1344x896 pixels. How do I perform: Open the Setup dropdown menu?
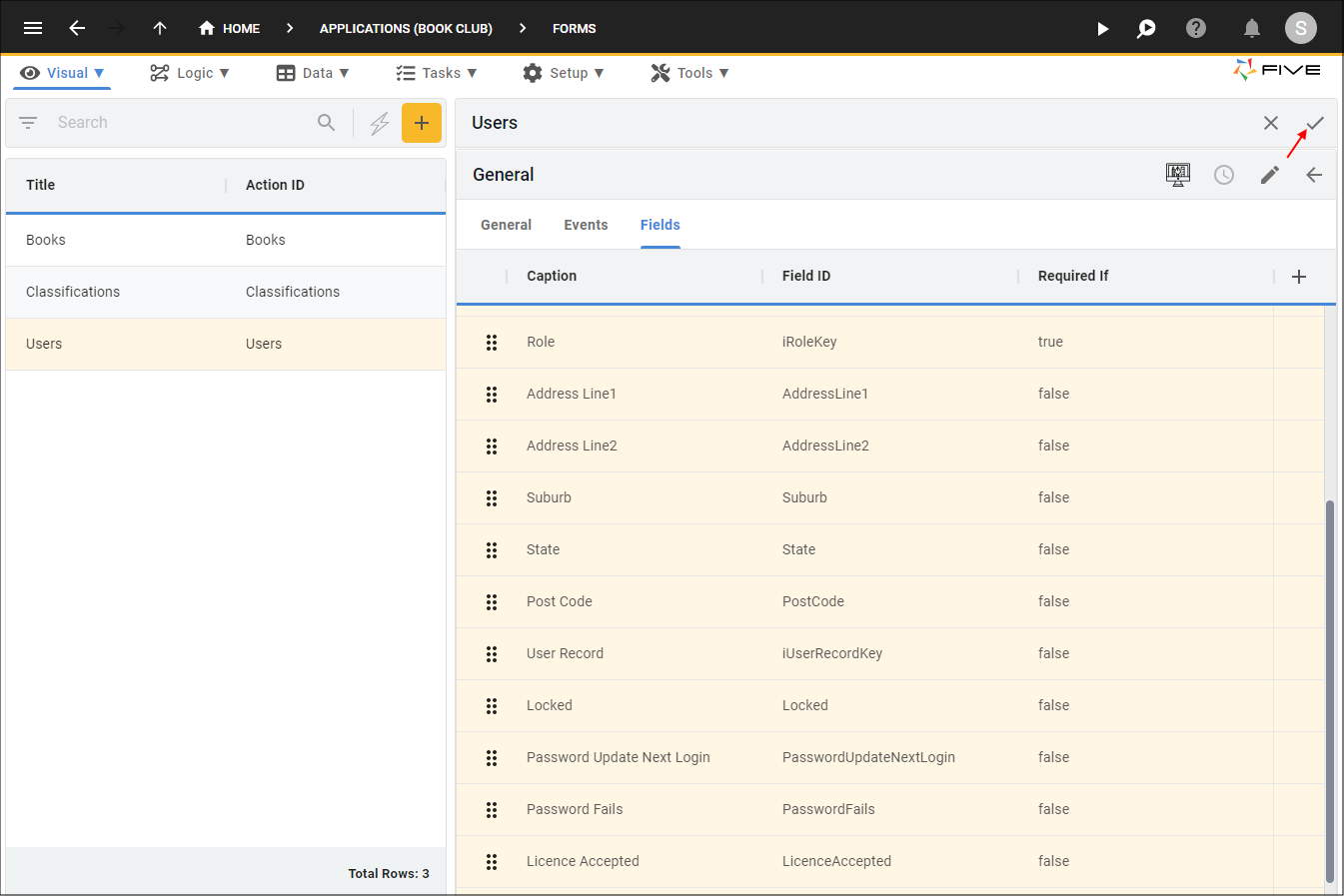click(564, 73)
